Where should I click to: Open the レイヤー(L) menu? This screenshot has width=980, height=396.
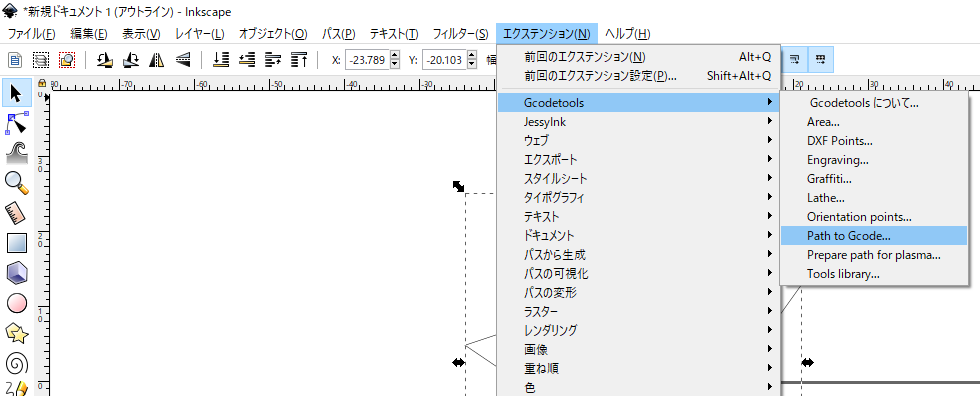[x=200, y=33]
